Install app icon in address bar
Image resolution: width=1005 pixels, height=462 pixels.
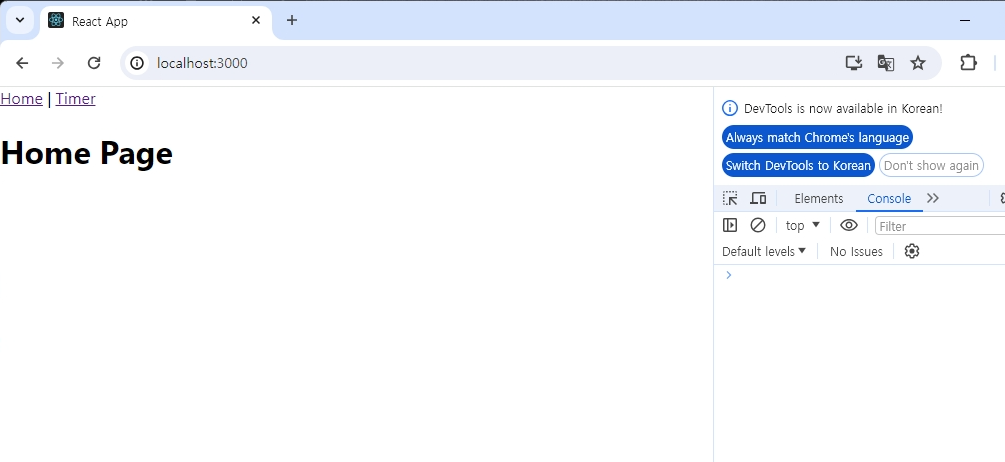pyautogui.click(x=854, y=63)
